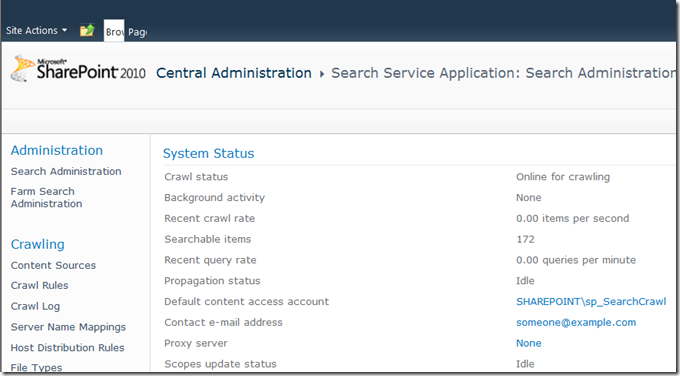The height and width of the screenshot is (376, 680).
Task: Open the Site Actions dropdown menu
Action: click(x=36, y=30)
